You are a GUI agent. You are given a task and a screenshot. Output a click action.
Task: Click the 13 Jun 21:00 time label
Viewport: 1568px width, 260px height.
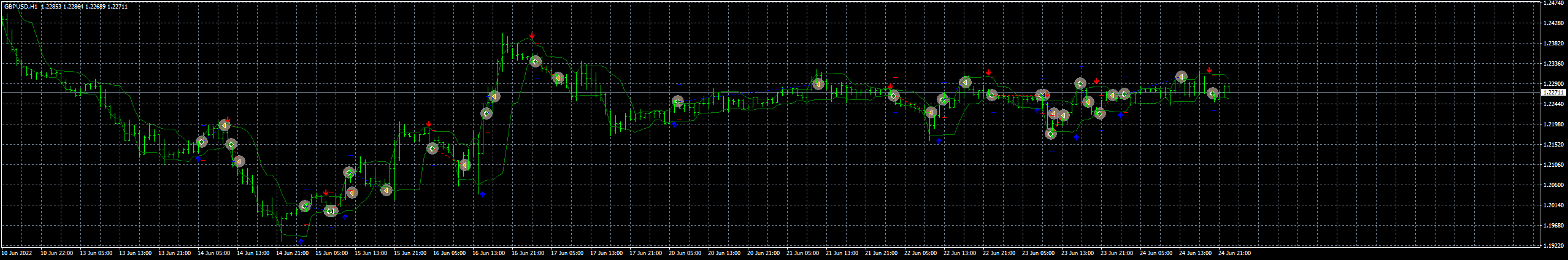(175, 253)
